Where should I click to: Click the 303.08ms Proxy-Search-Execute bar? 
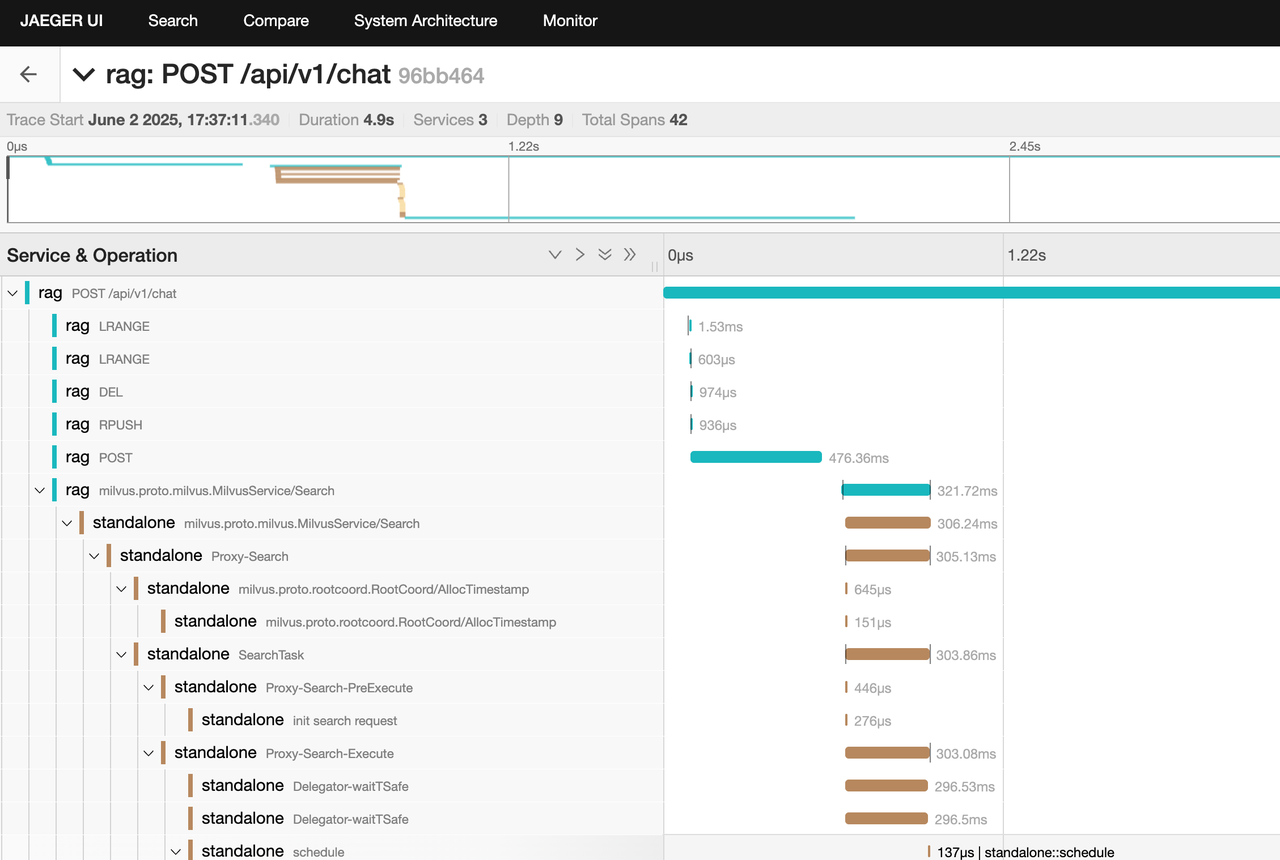click(x=888, y=753)
